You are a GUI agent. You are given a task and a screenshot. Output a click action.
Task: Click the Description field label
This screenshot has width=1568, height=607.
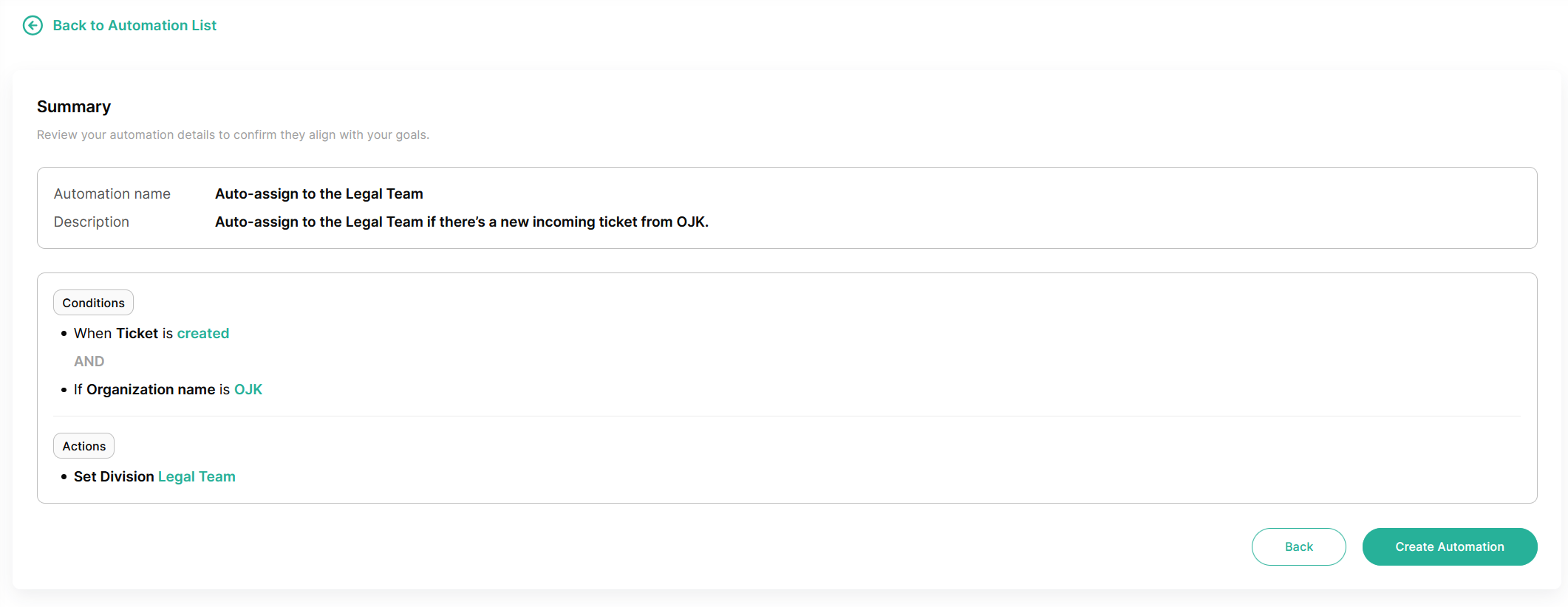click(x=92, y=222)
